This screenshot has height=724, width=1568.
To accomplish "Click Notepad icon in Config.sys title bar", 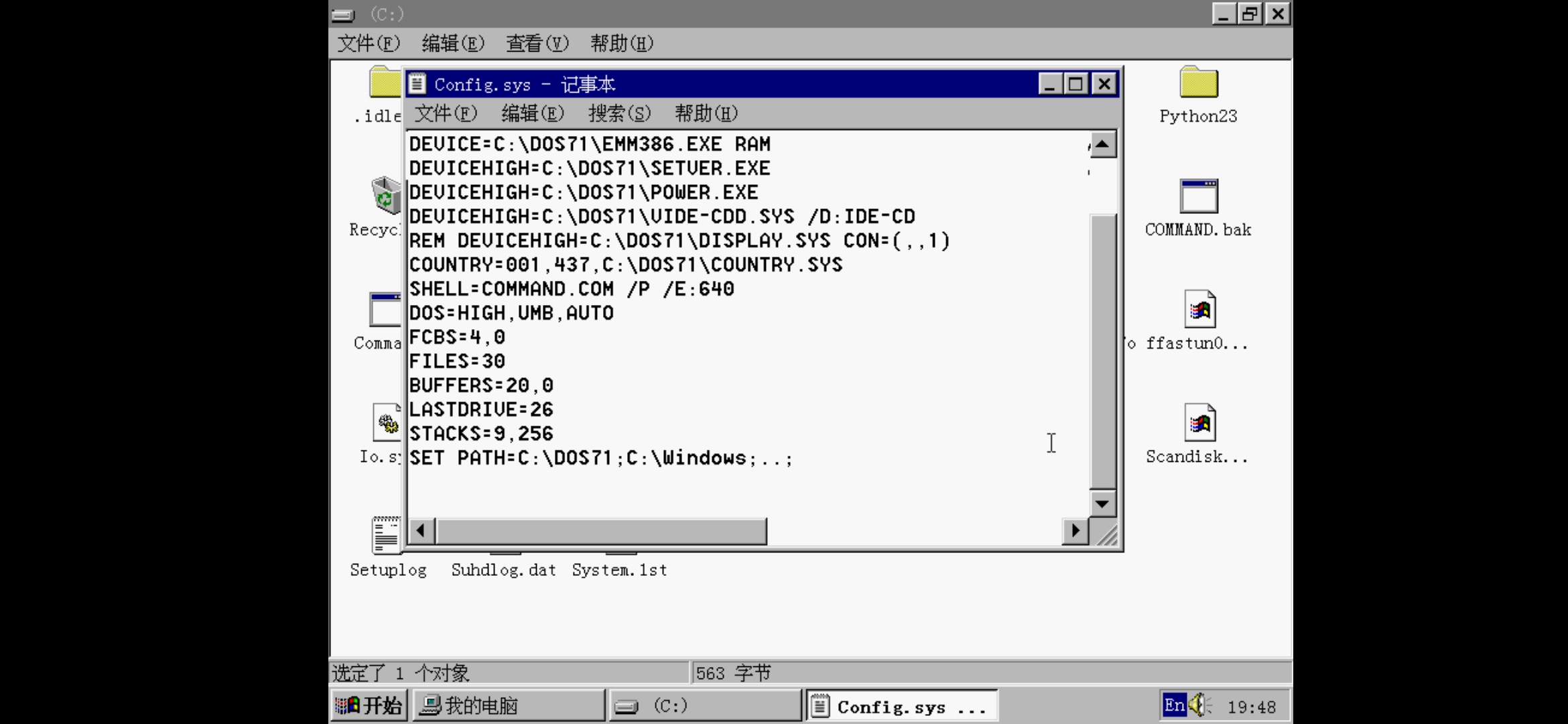I will point(417,84).
